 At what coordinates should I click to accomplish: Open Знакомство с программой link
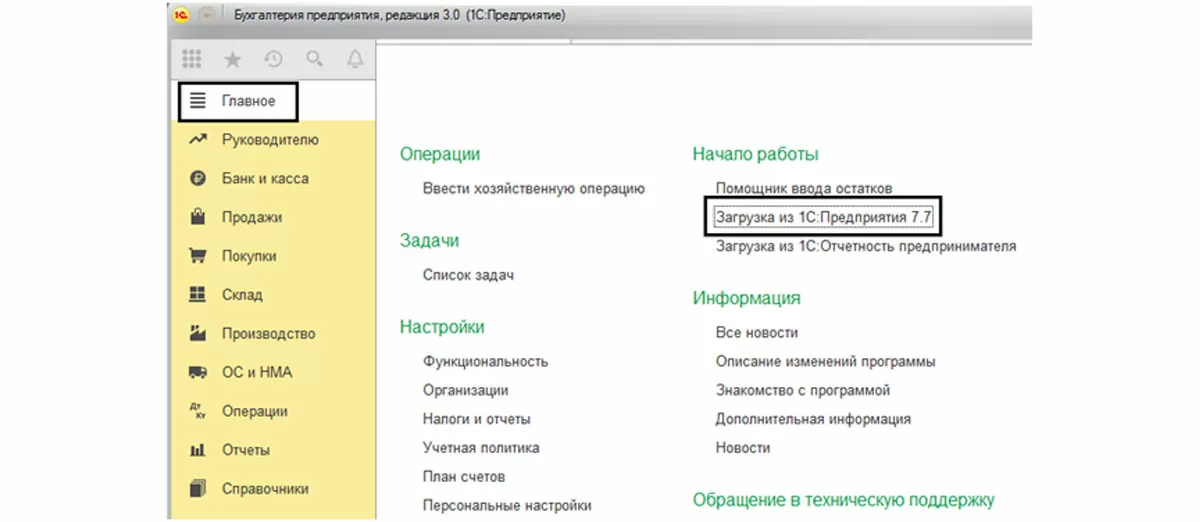coord(803,390)
